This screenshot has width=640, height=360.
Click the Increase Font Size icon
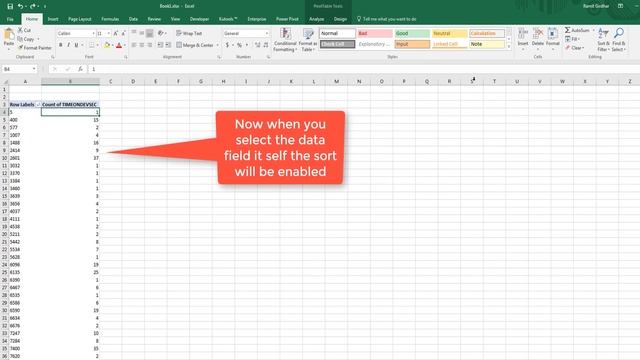pyautogui.click(x=116, y=33)
